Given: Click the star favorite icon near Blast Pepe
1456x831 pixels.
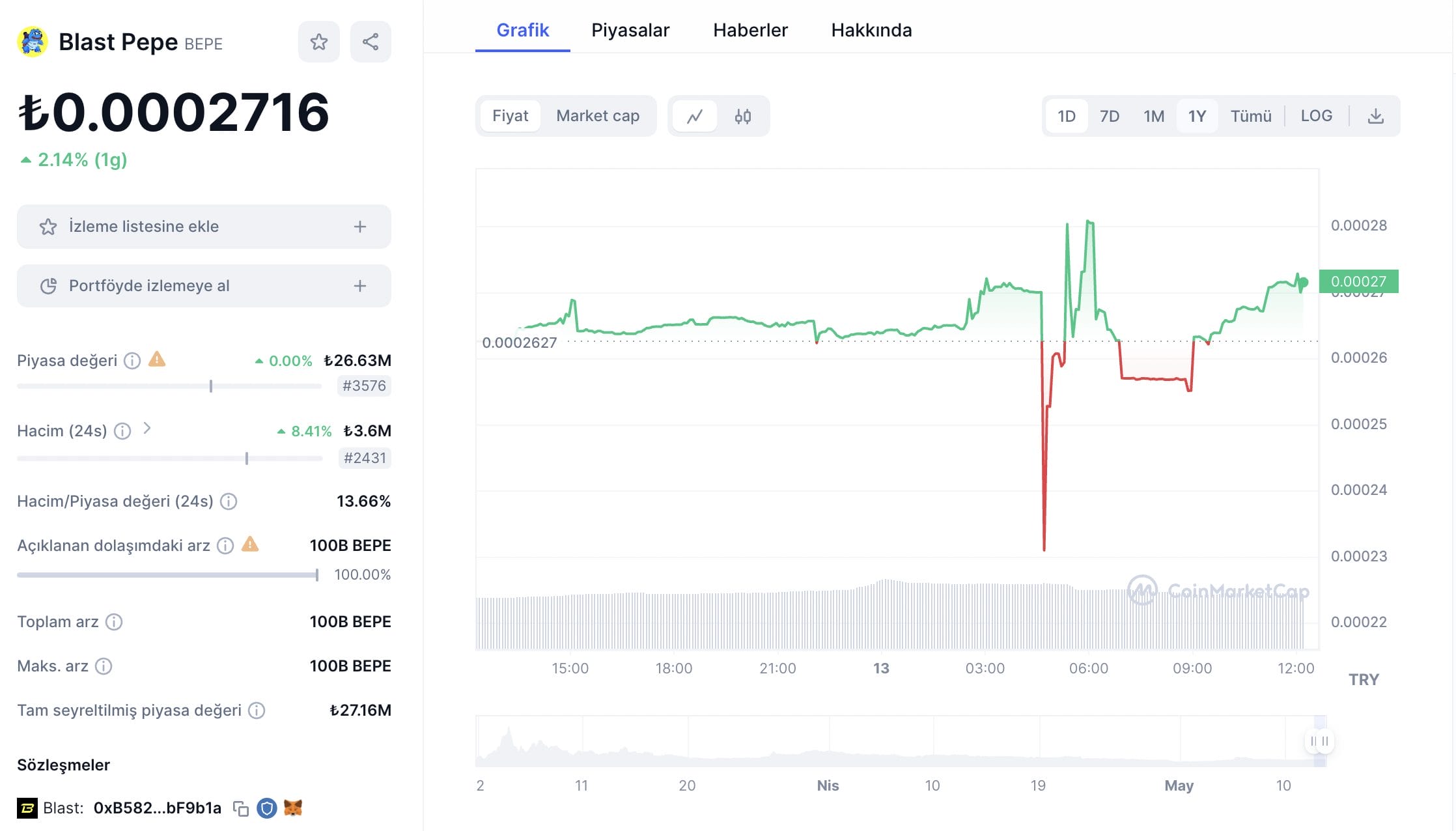Looking at the screenshot, I should [318, 42].
